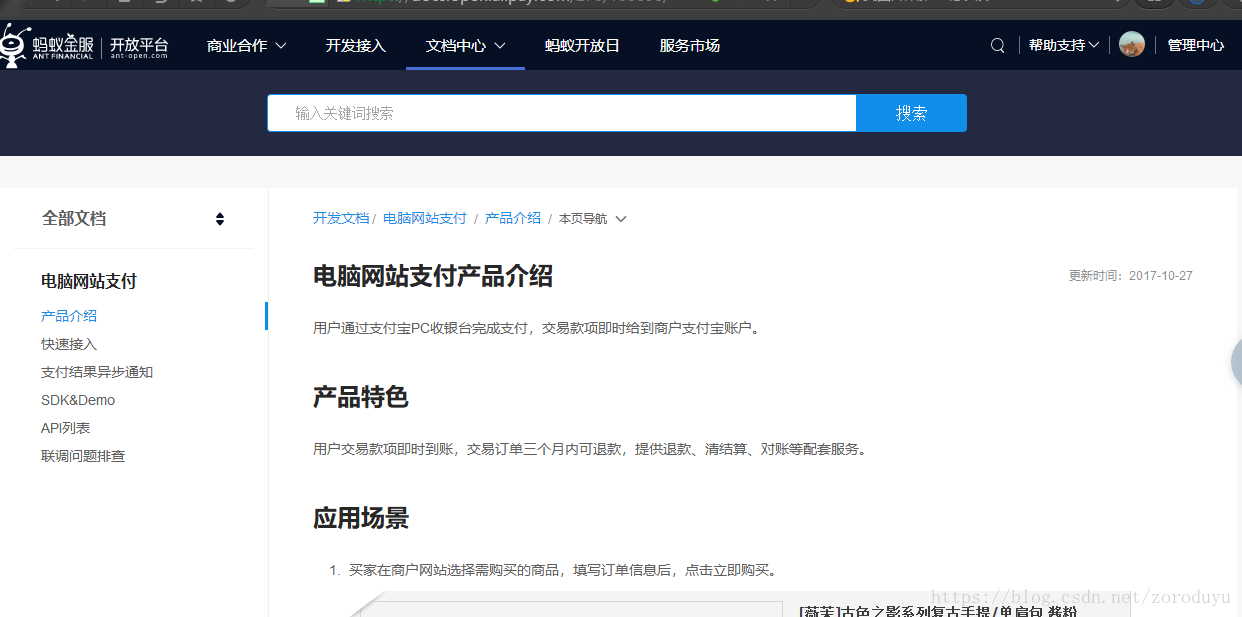Click the blue 搜索 button
1242x617 pixels.
911,113
